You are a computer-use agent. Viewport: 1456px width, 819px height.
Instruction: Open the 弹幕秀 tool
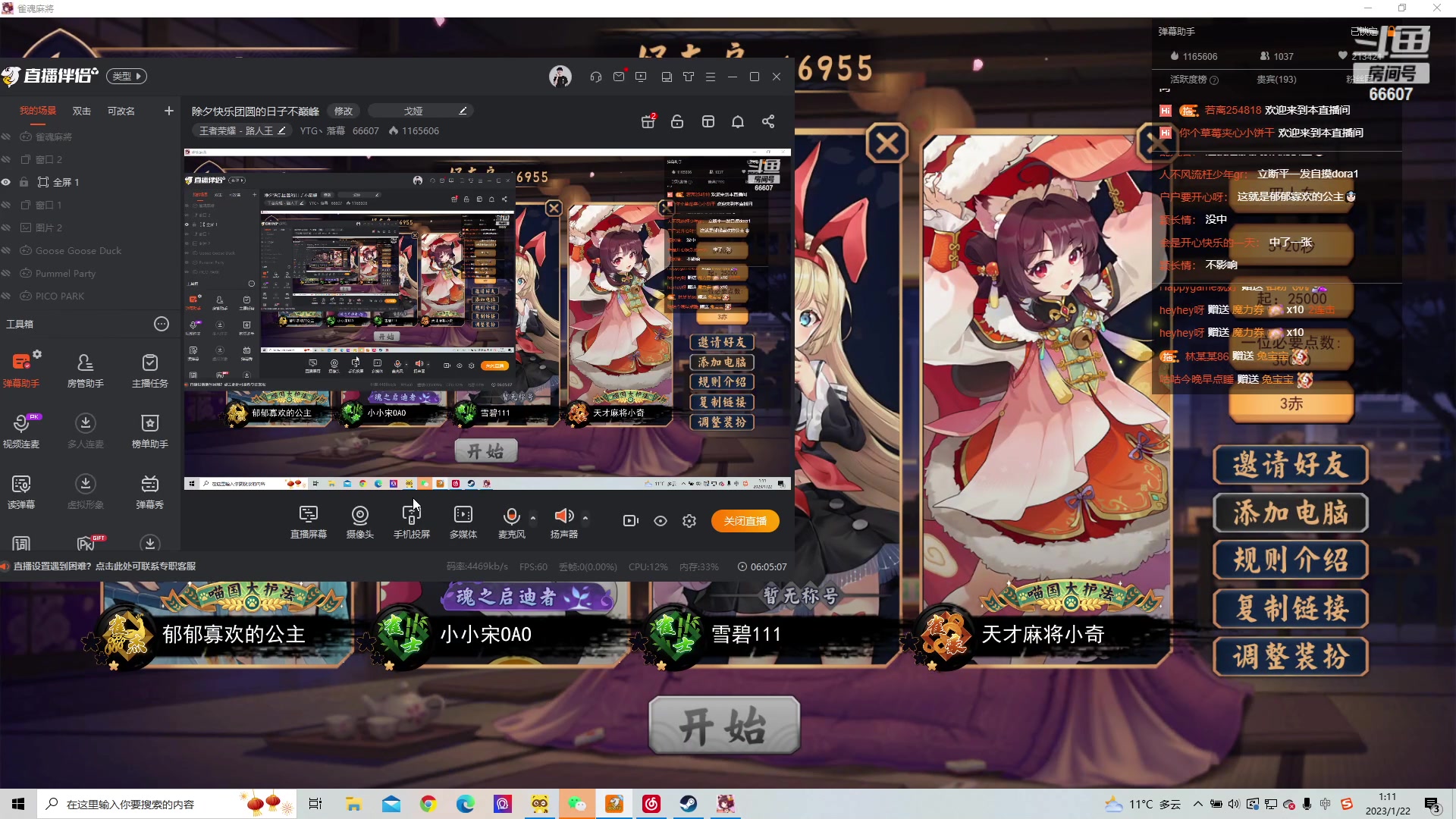tap(150, 491)
